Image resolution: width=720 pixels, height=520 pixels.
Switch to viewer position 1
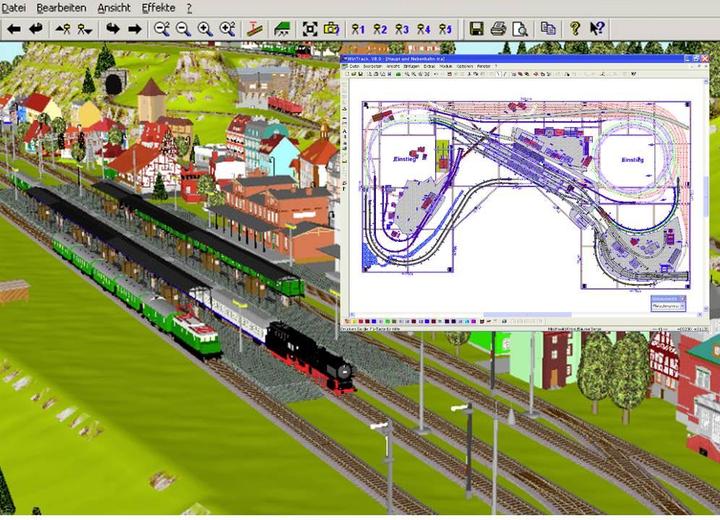pyautogui.click(x=358, y=29)
